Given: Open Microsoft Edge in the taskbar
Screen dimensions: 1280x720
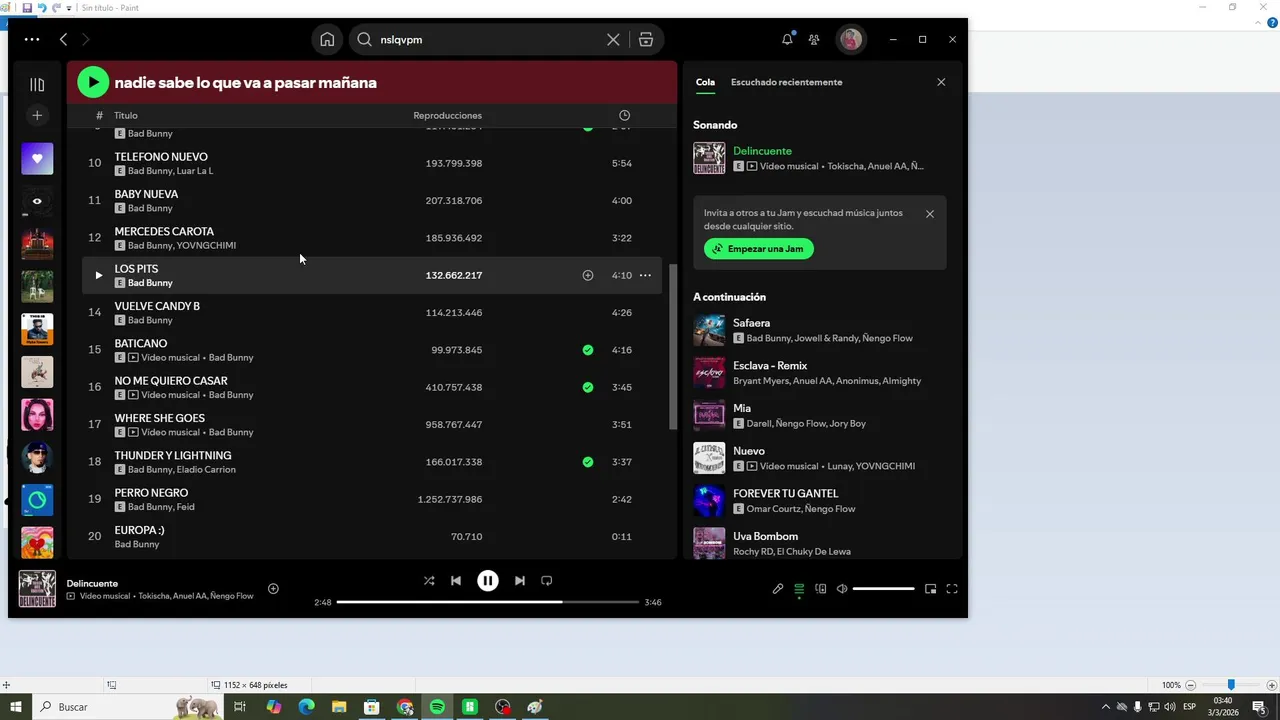Looking at the screenshot, I should (x=306, y=707).
